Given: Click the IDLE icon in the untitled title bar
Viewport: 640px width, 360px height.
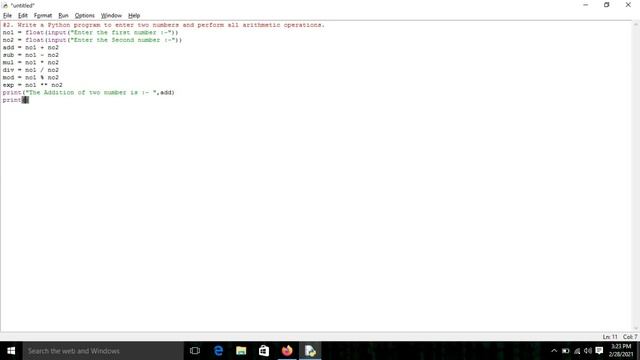Looking at the screenshot, I should click(5, 5).
